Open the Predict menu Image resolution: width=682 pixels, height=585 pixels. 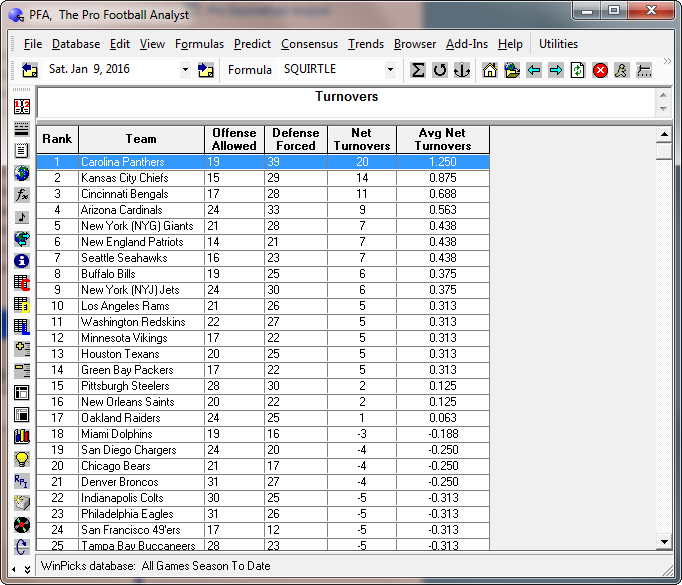(252, 44)
